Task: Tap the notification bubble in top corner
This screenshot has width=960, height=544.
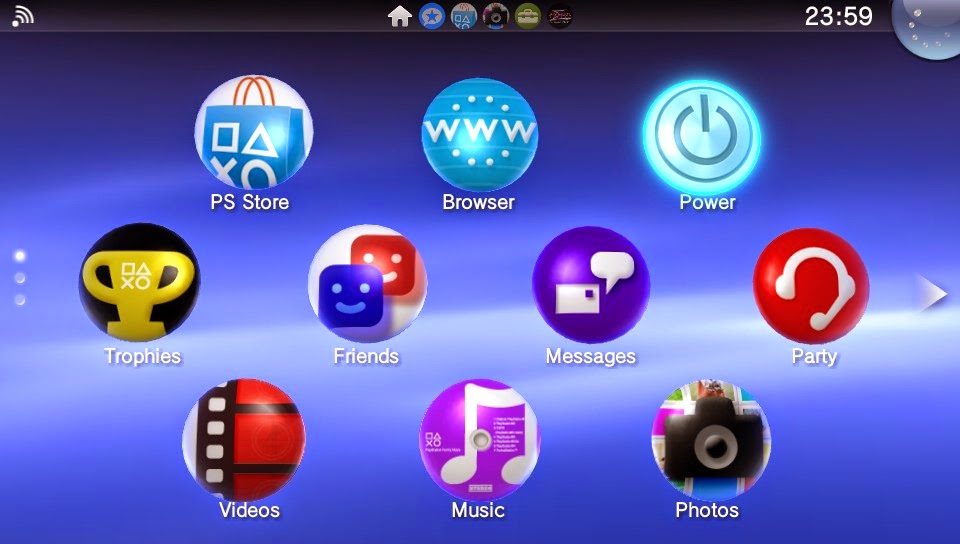Action: [x=928, y=28]
